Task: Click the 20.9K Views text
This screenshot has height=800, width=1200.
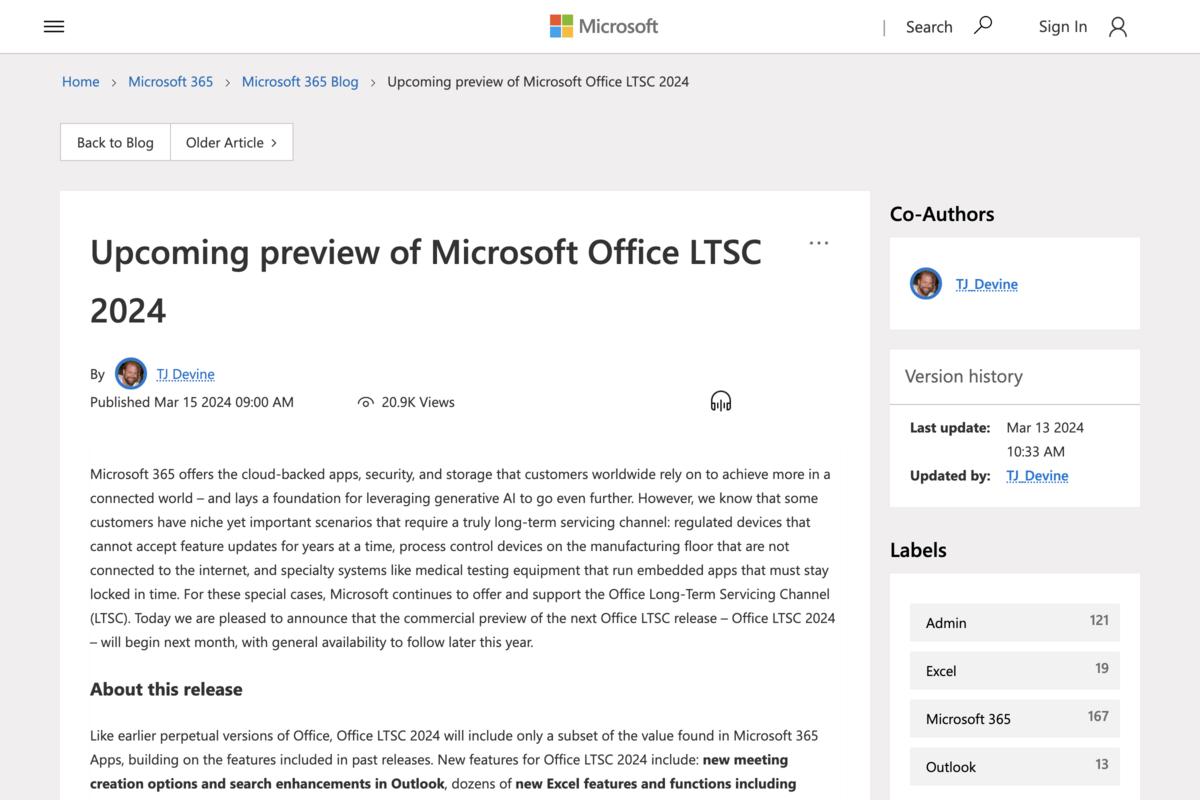Action: (418, 402)
